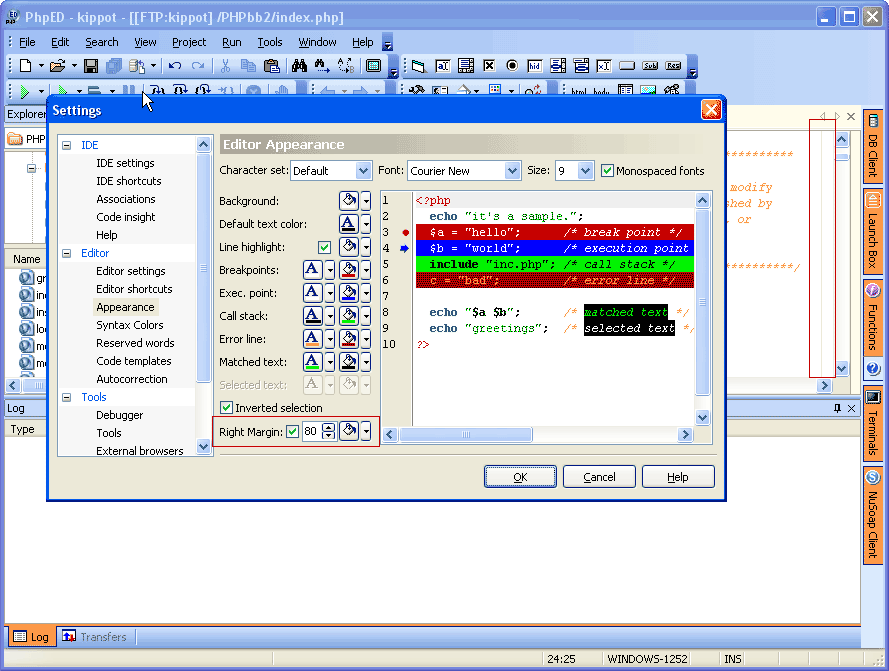Image resolution: width=889 pixels, height=671 pixels.
Task: Open the Right Margin color dropdown arrow
Action: coord(366,432)
